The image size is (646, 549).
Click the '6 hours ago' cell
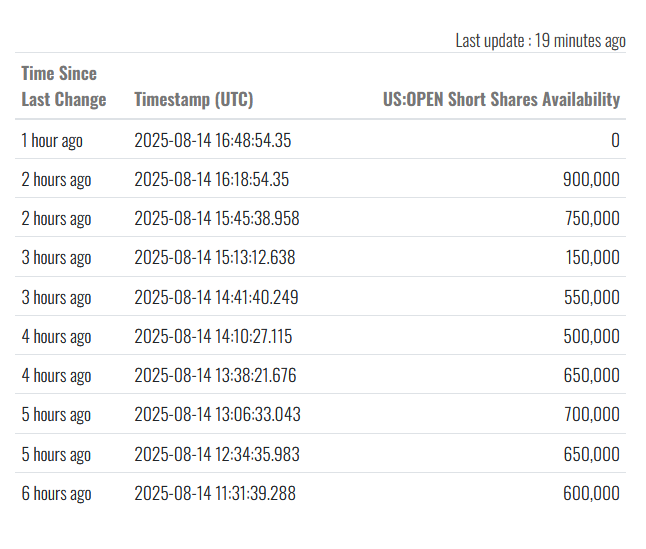(56, 493)
